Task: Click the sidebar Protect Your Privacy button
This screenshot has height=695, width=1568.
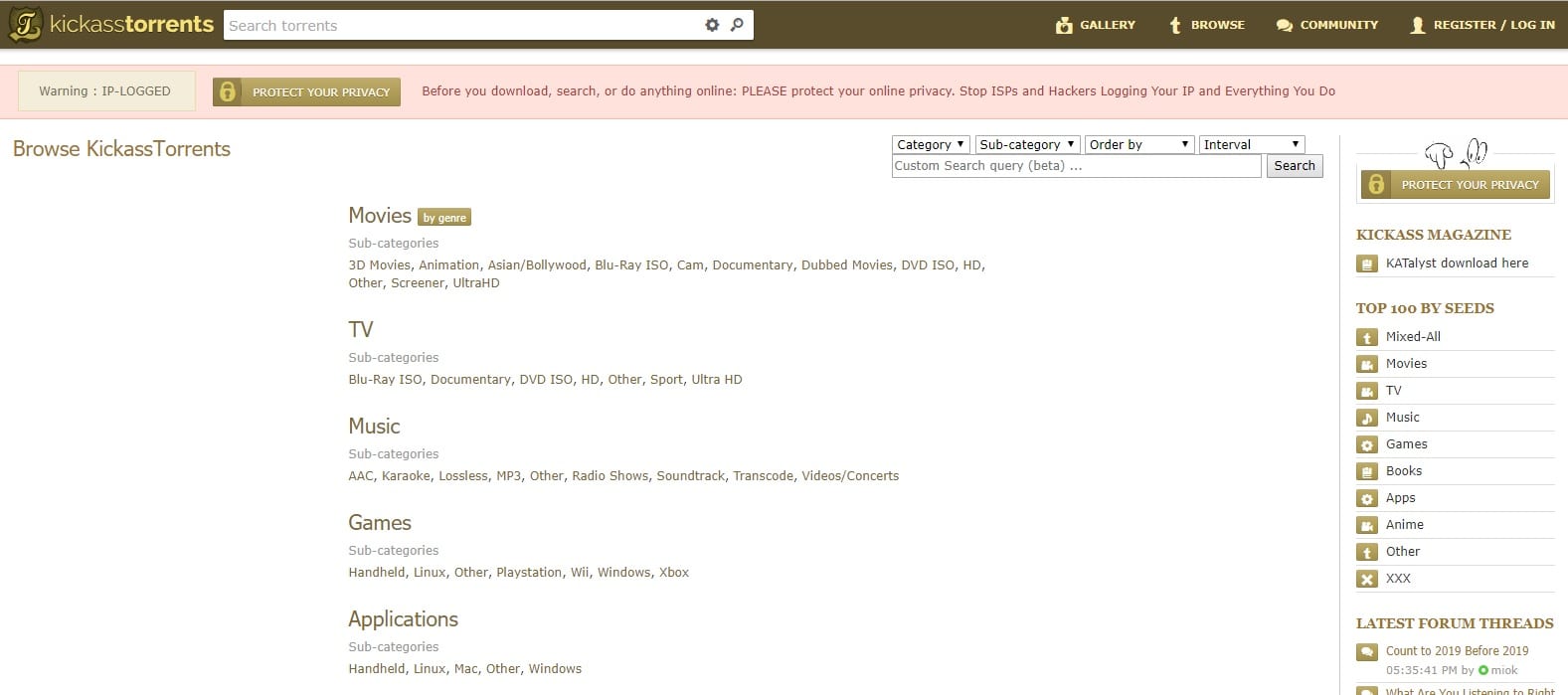Action: pyautogui.click(x=1456, y=184)
